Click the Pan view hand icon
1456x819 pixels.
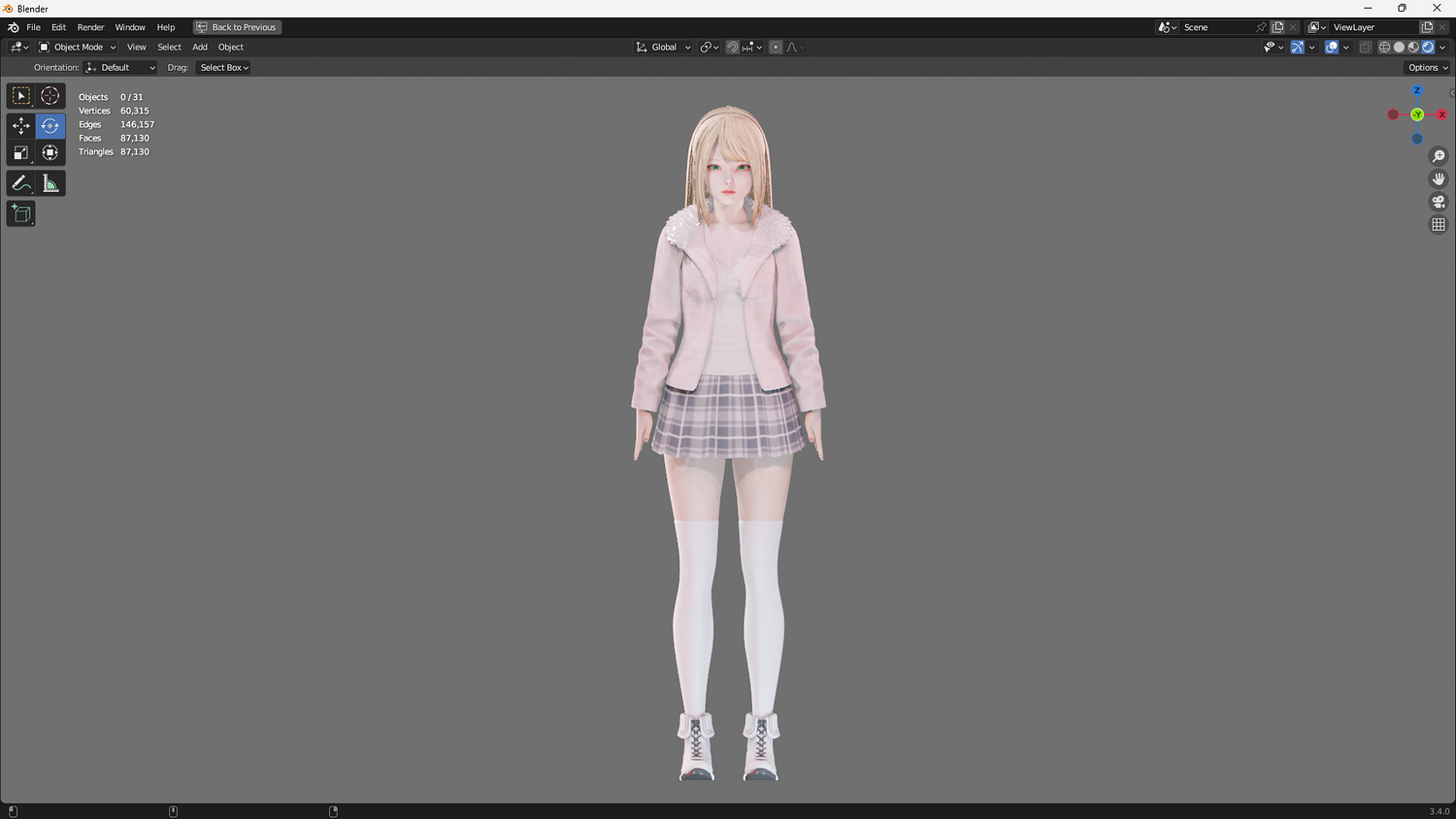click(1439, 179)
